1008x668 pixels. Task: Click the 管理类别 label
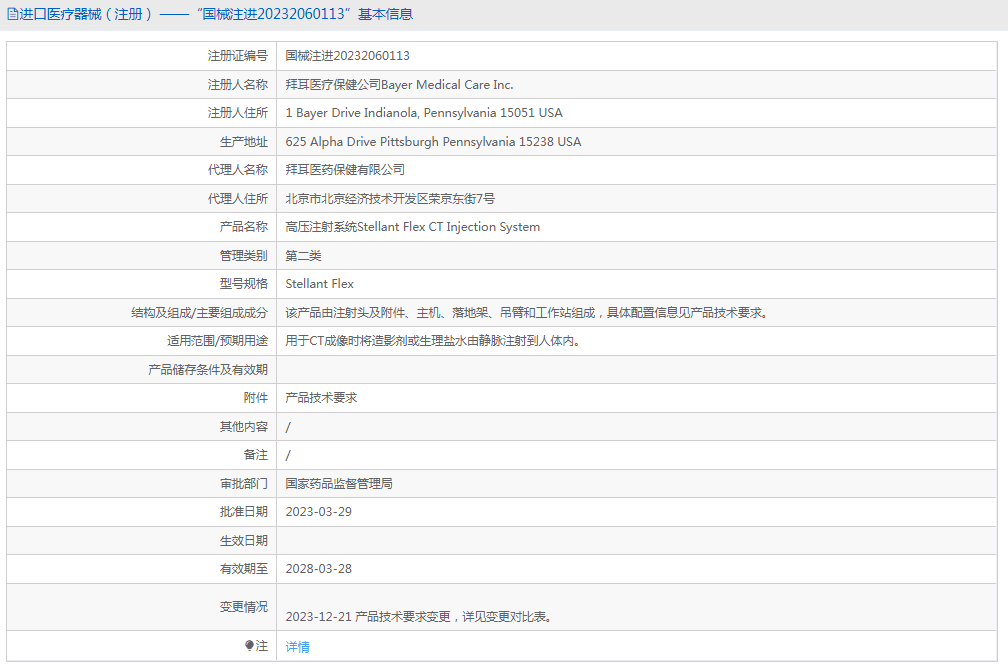click(x=244, y=256)
